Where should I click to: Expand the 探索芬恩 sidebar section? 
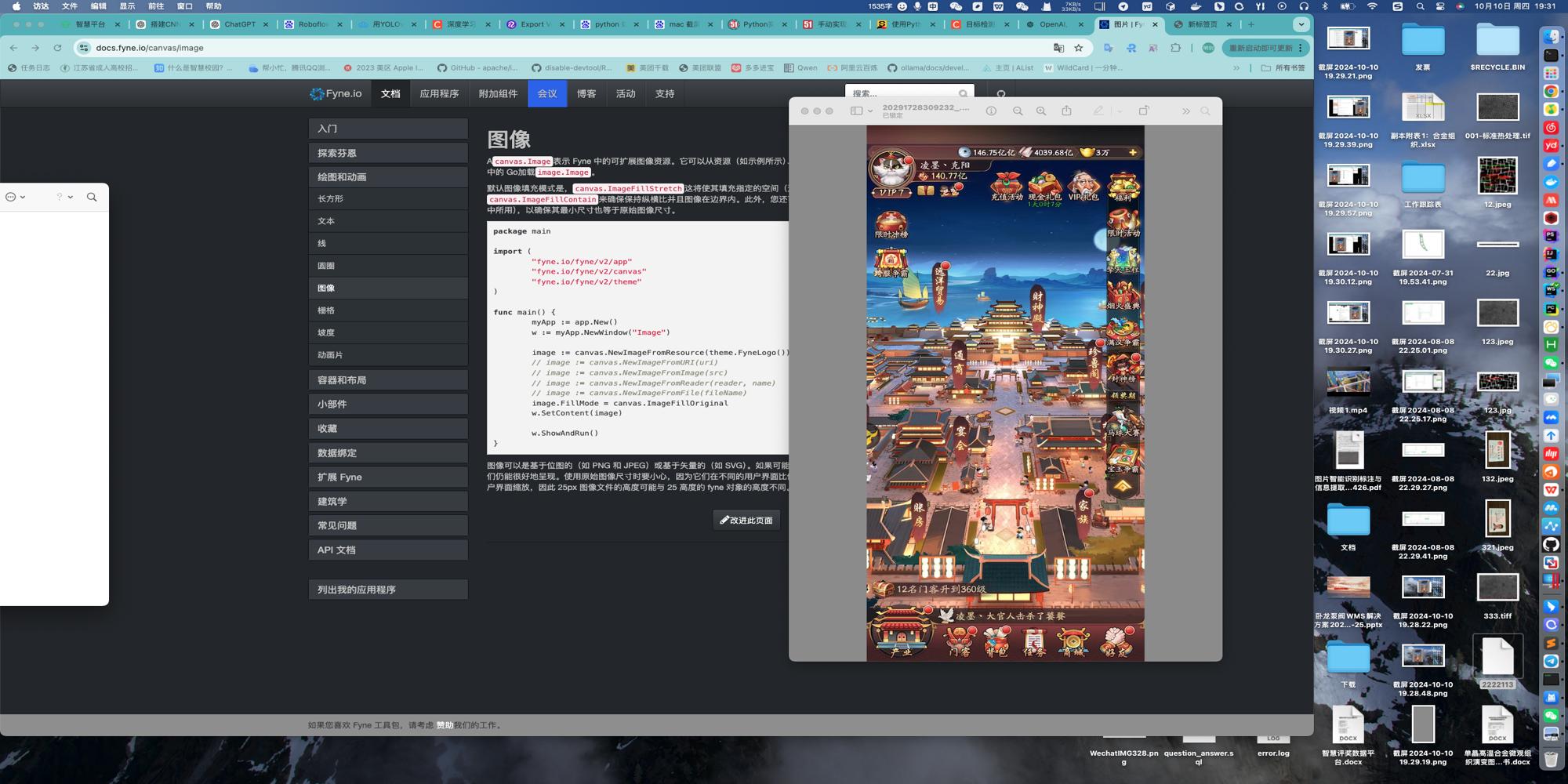(x=388, y=153)
